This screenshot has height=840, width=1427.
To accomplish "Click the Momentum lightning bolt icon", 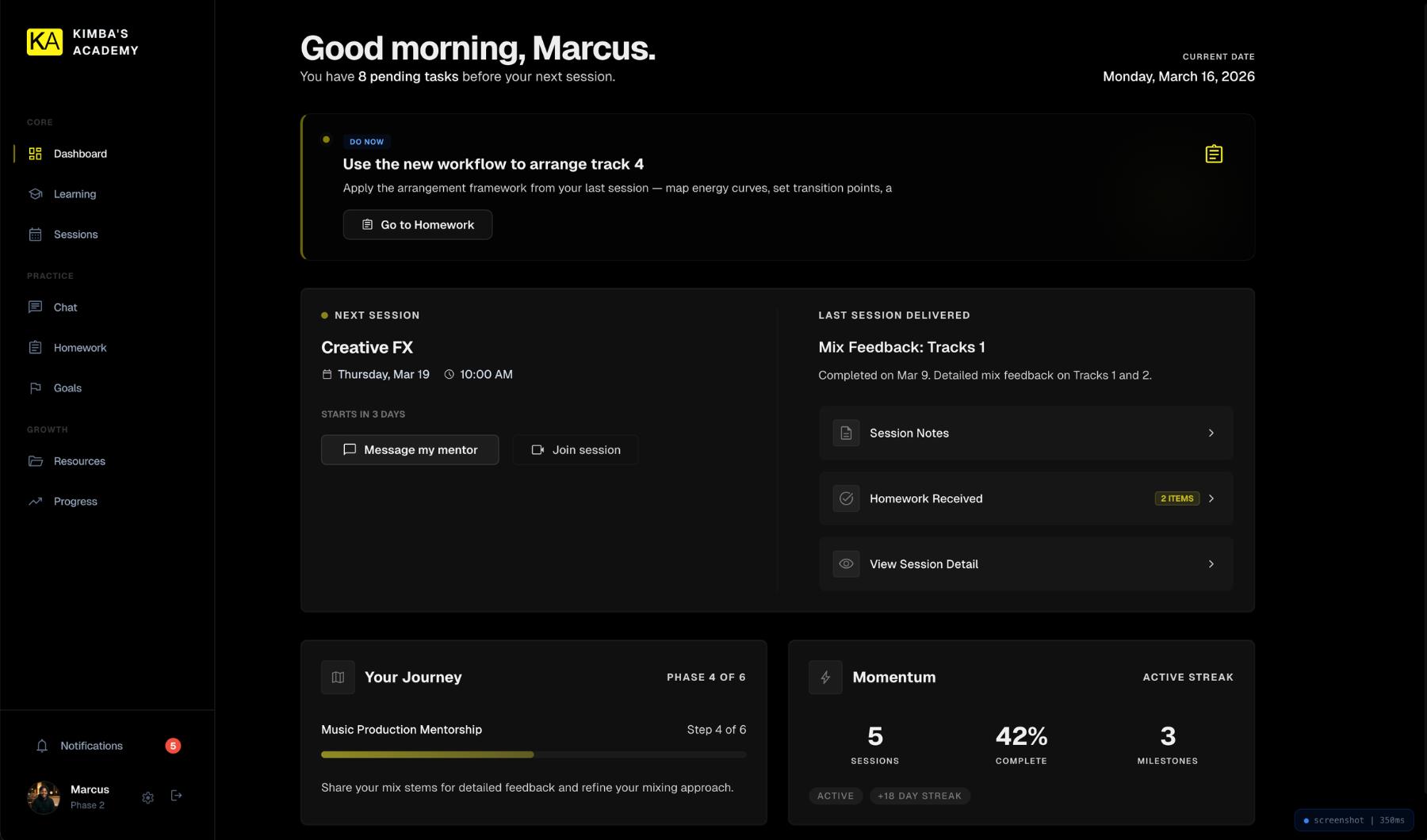I will pyautogui.click(x=825, y=678).
